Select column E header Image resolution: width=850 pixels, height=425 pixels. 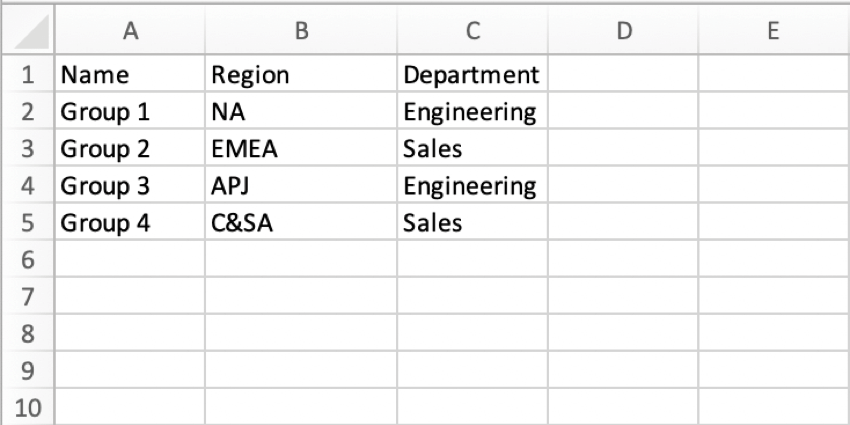[x=773, y=31]
